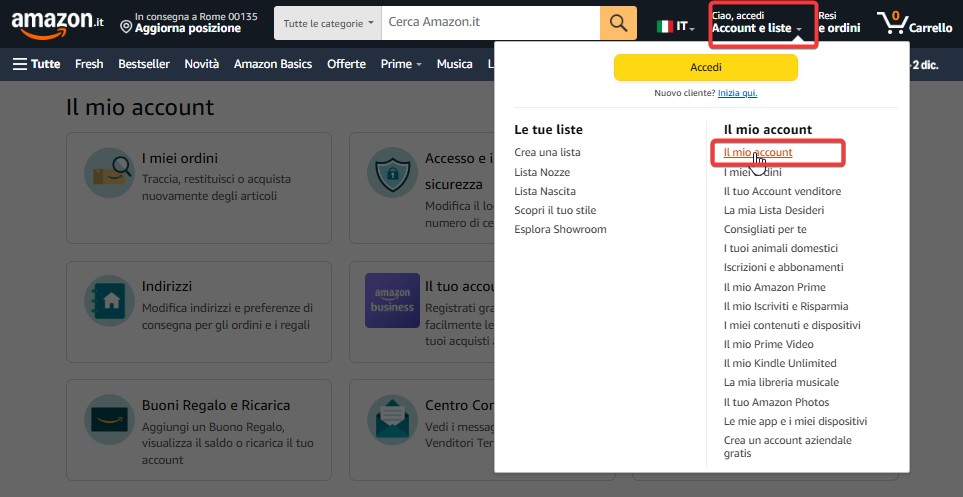The height and width of the screenshot is (497, 963).
Task: Open the Tutte le categorie dropdown
Action: click(x=328, y=23)
